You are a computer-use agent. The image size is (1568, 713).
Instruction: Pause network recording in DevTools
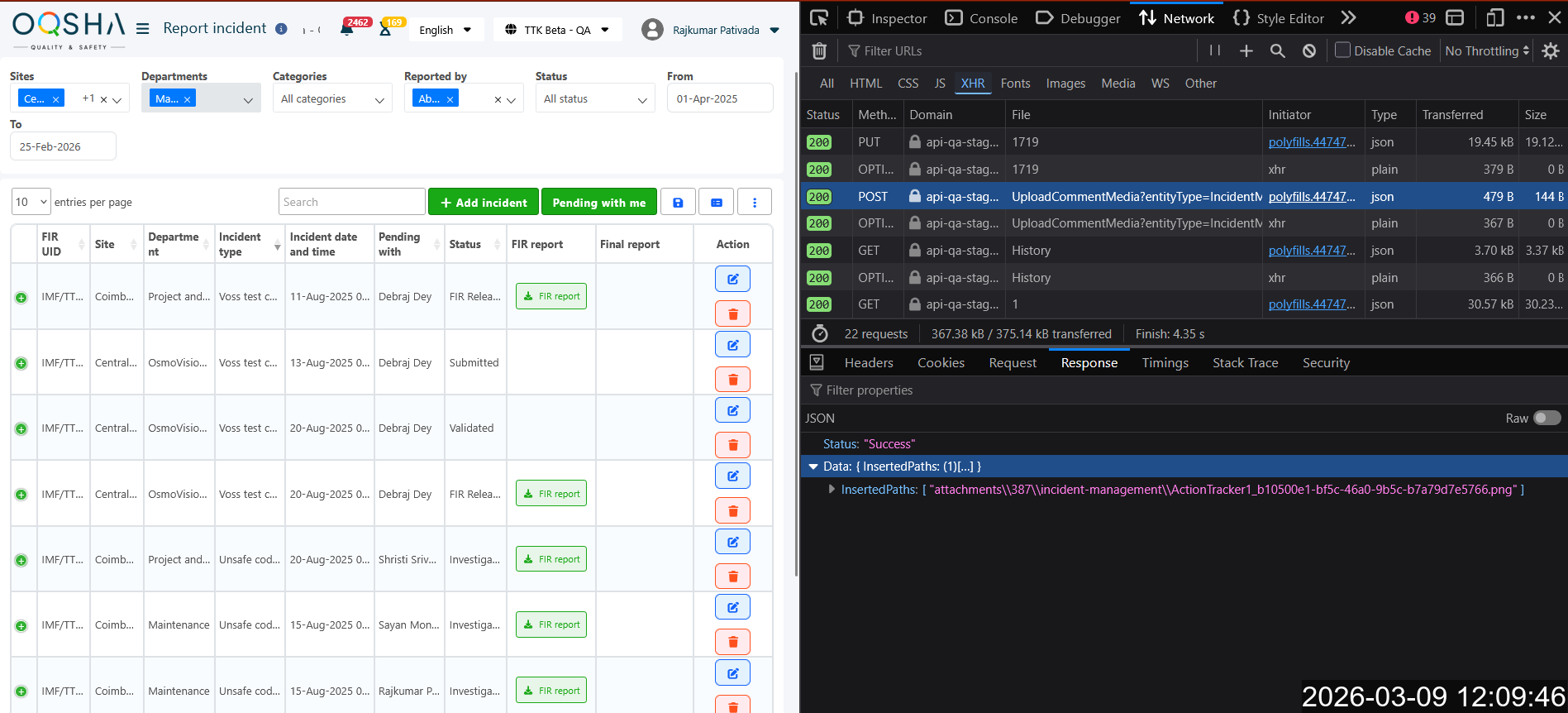(1214, 51)
